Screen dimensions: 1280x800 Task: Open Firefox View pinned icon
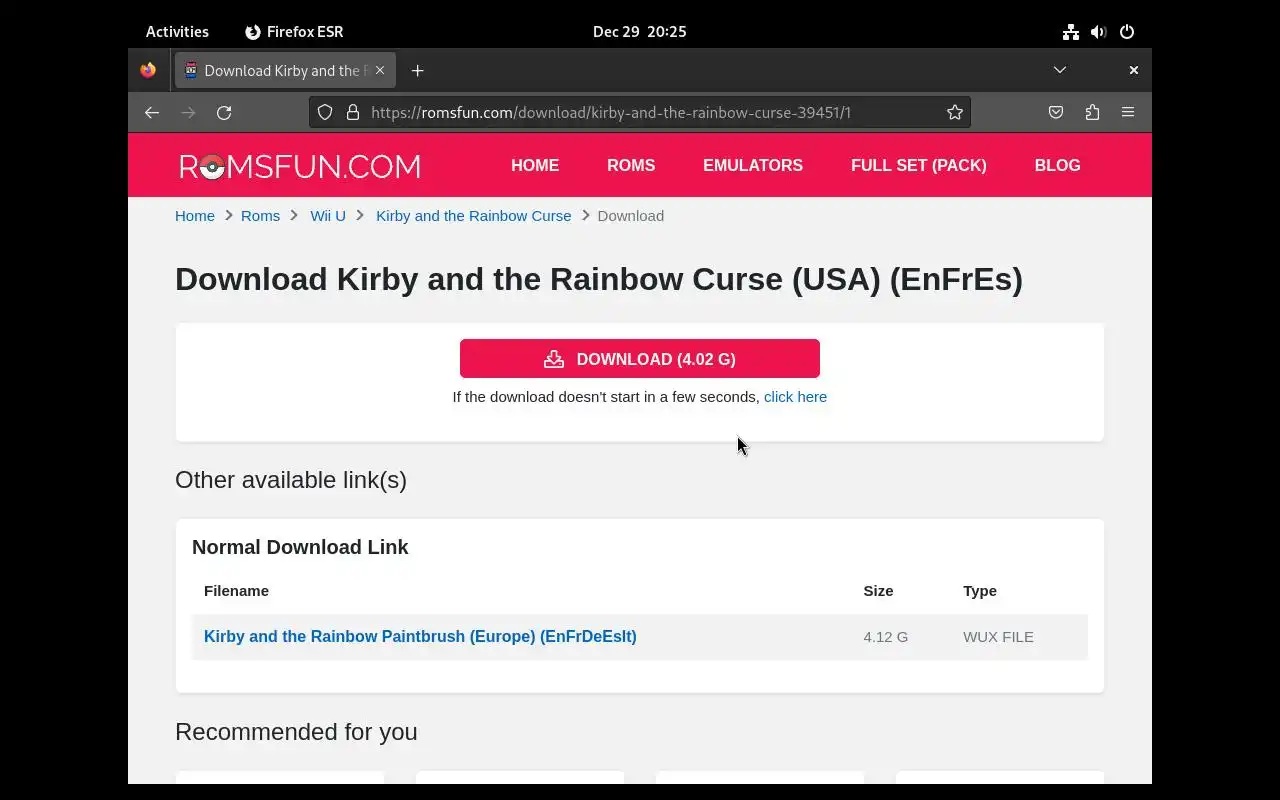pyautogui.click(x=148, y=70)
